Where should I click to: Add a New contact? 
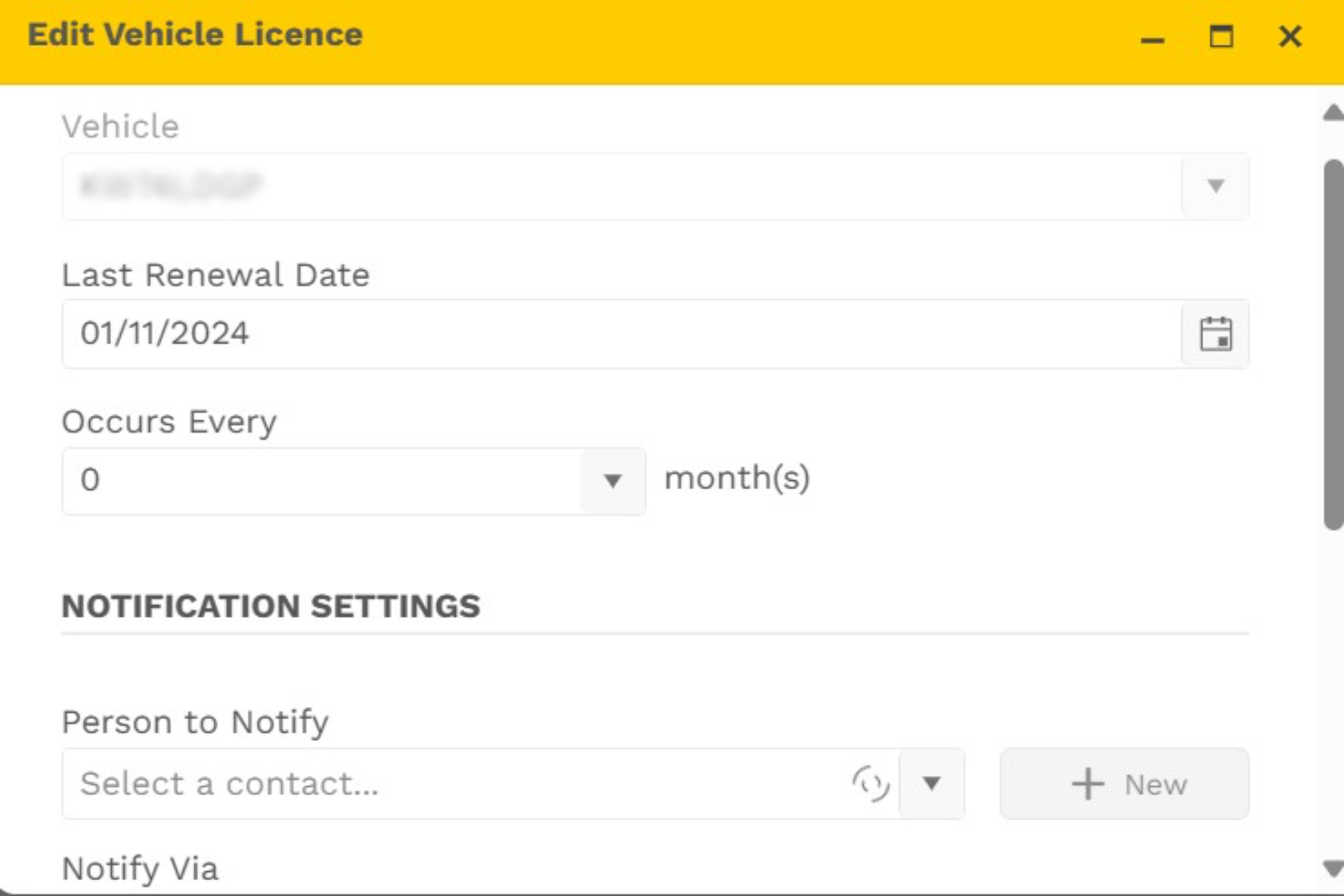click(x=1124, y=783)
